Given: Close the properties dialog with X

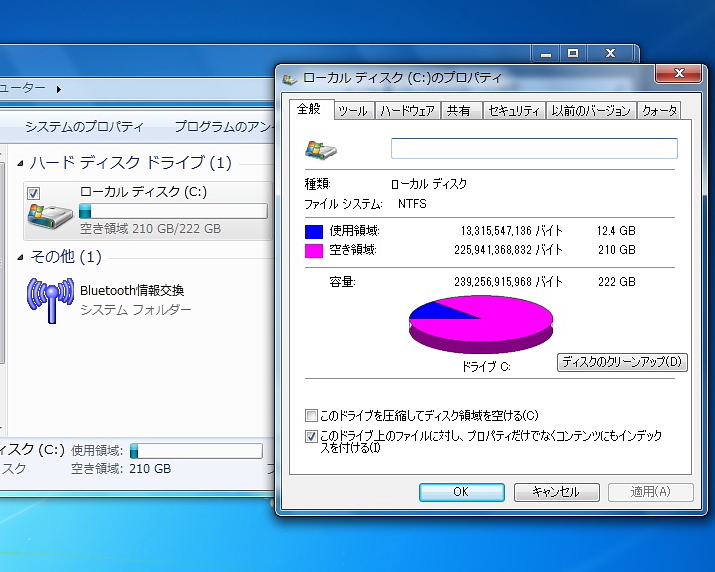Looking at the screenshot, I should pos(679,73).
